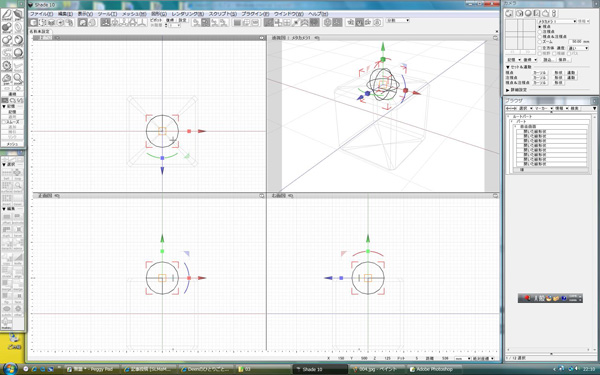Select 自由曲面 in the Browser tree
This screenshot has width=600, height=375.
pyautogui.click(x=528, y=127)
